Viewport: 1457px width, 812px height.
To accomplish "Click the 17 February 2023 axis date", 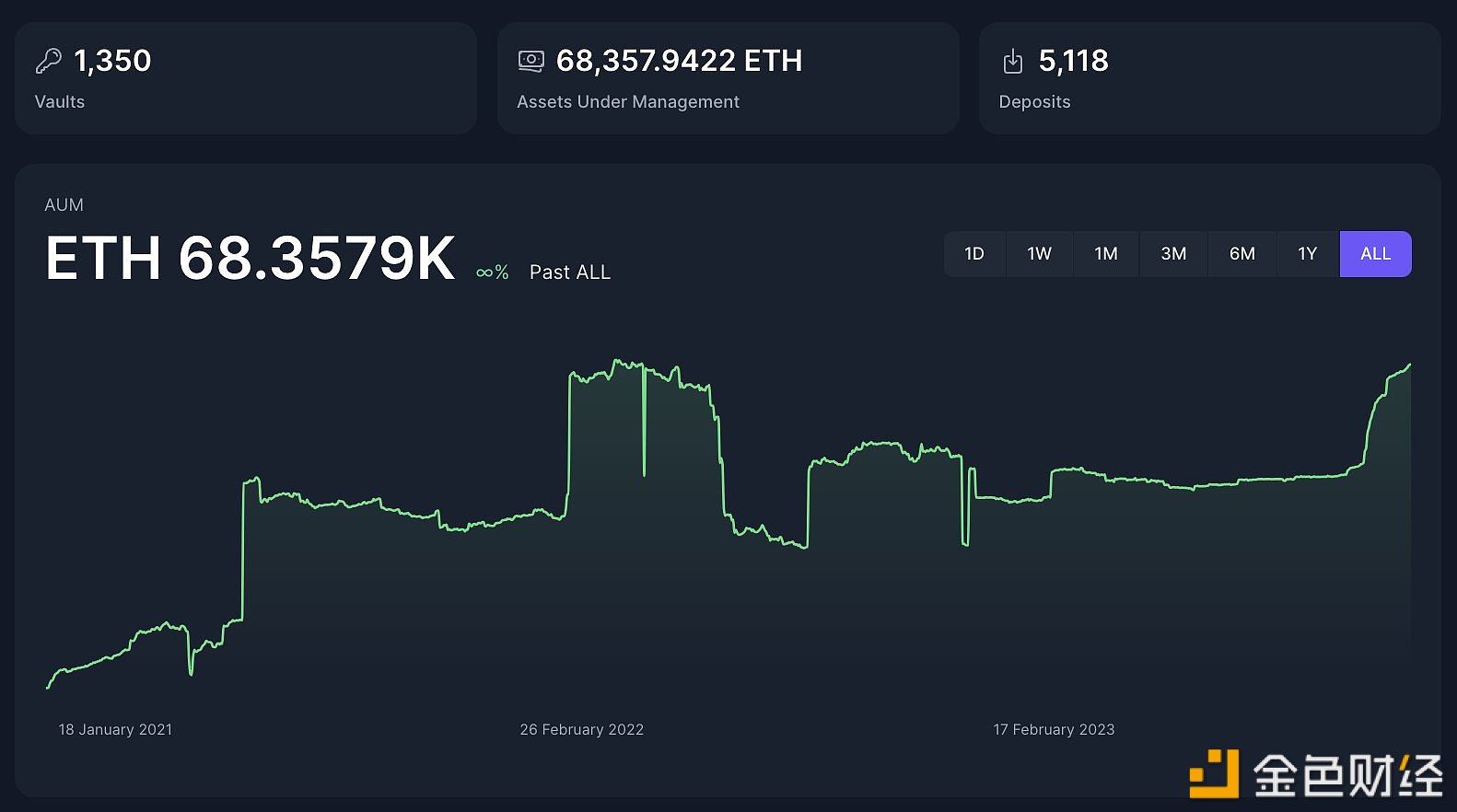I will 1054,729.
